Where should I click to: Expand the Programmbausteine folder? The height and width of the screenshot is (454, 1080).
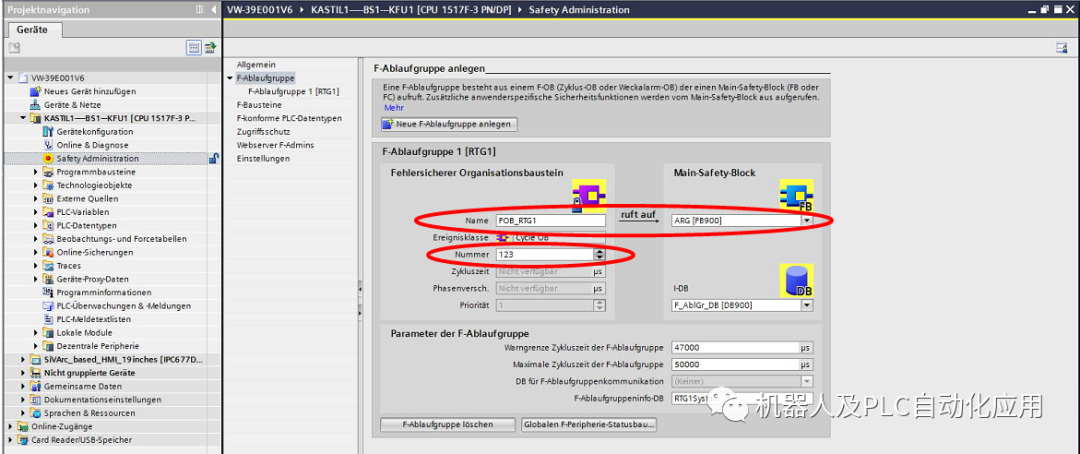pyautogui.click(x=36, y=172)
